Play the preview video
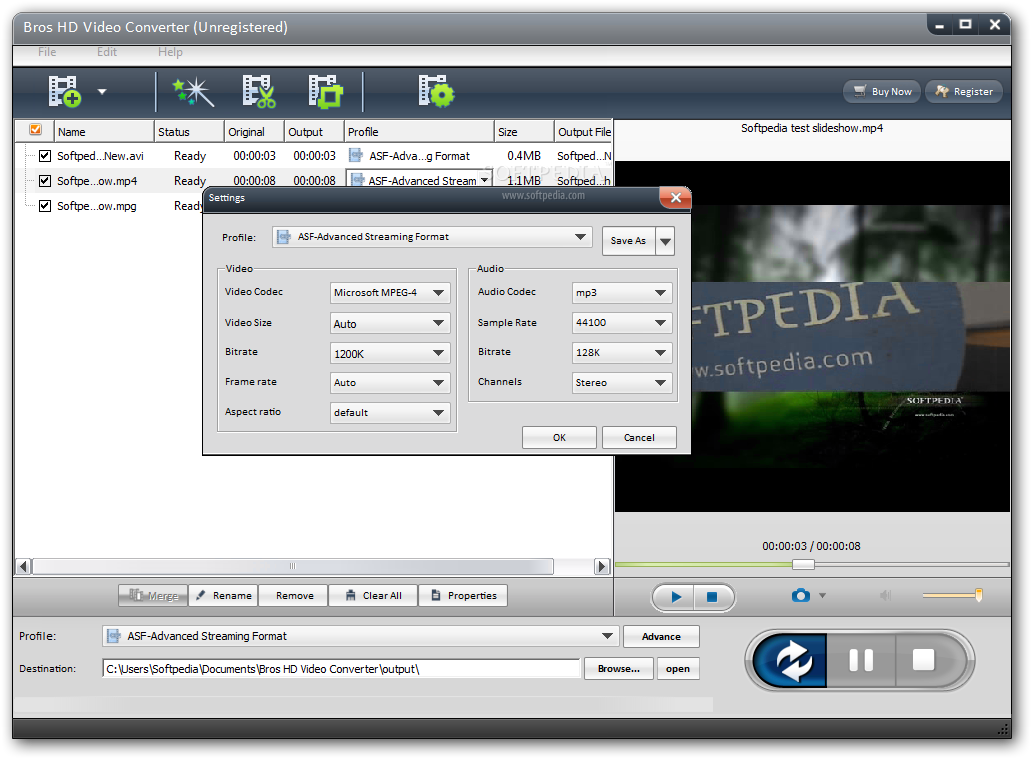 tap(676, 597)
